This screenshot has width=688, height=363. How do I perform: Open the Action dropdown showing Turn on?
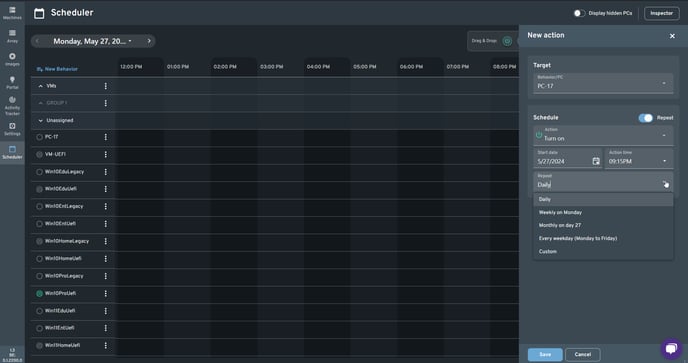603,135
